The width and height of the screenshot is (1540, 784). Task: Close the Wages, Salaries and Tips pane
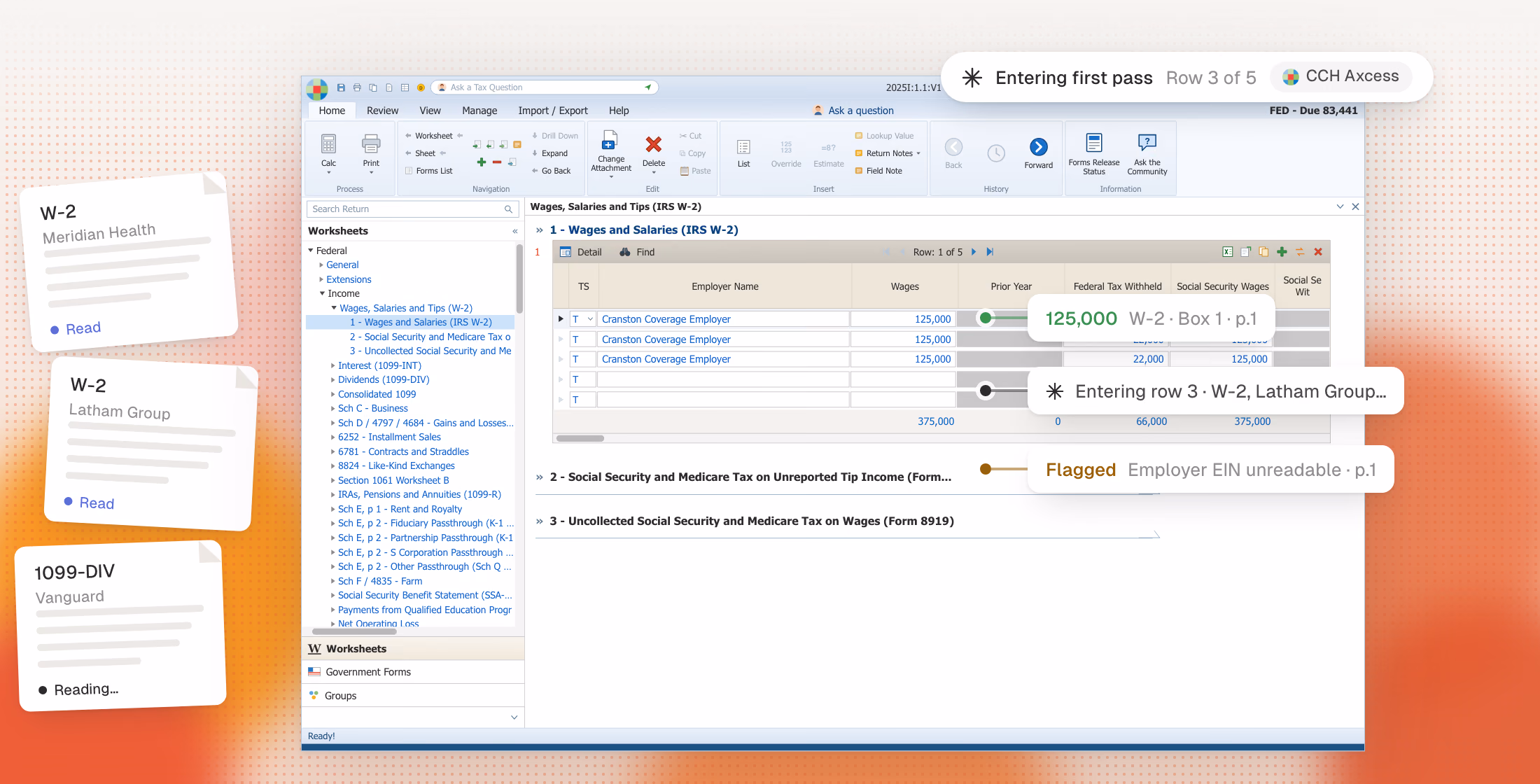(x=1355, y=206)
